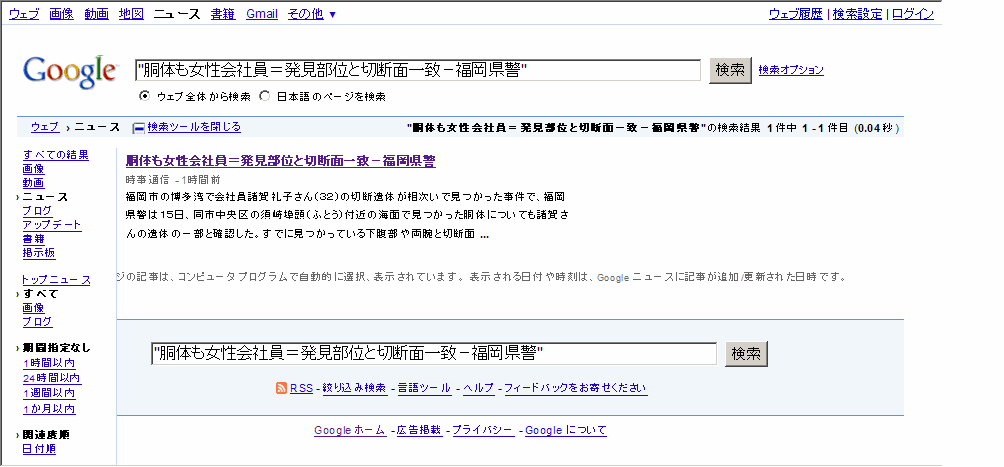Select 書籍 in the left sidebar

[x=33, y=239]
